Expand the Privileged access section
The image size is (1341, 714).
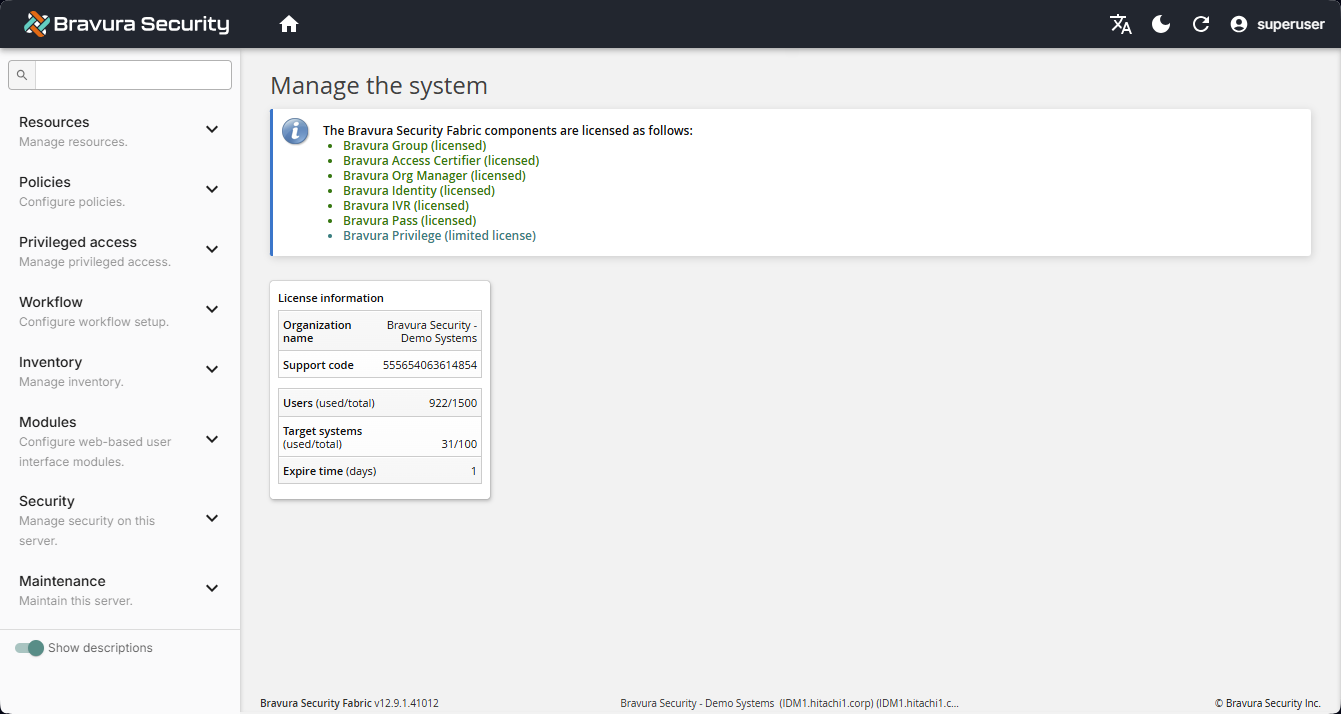[x=211, y=249]
